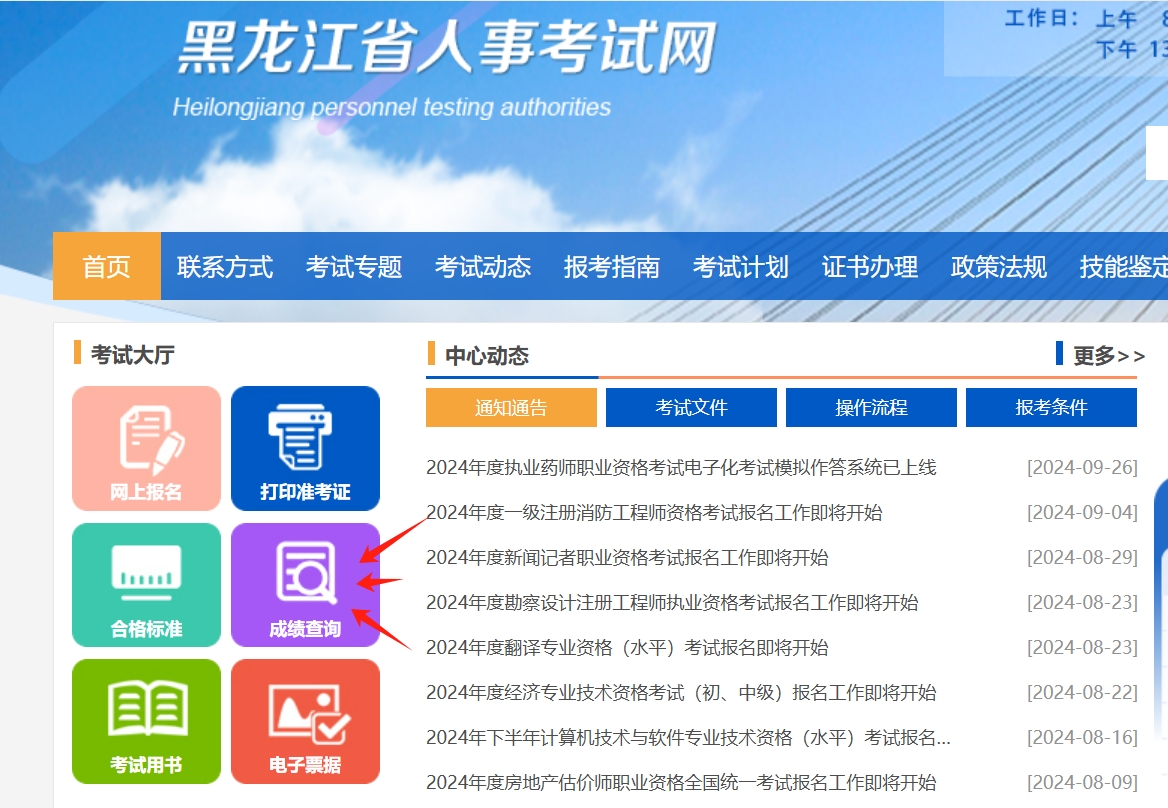The width and height of the screenshot is (1168, 808).
Task: Open the 网上报名 online registration icon
Action: tap(146, 448)
